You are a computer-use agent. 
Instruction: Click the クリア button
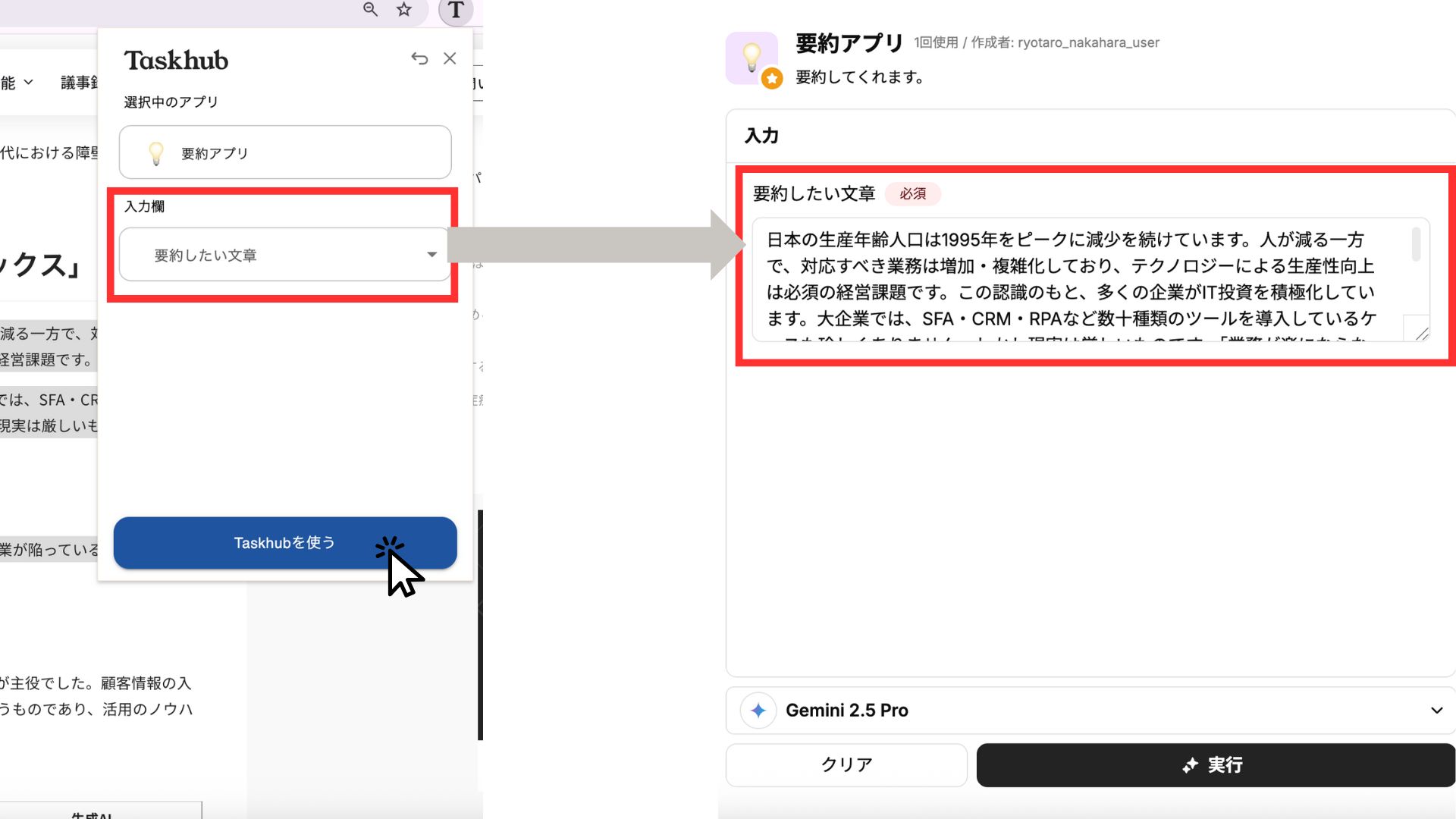click(x=846, y=764)
